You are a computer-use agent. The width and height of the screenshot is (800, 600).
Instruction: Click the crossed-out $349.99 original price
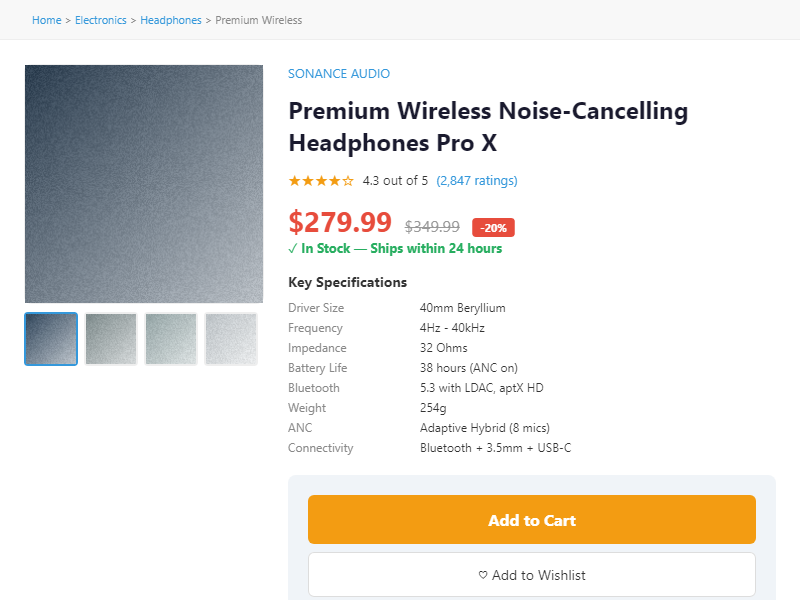pyautogui.click(x=432, y=227)
